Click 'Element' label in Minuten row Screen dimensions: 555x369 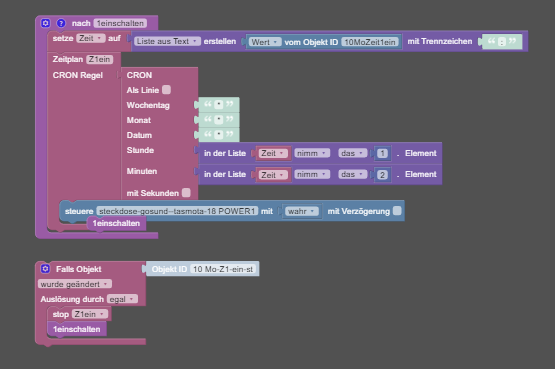[420, 174]
